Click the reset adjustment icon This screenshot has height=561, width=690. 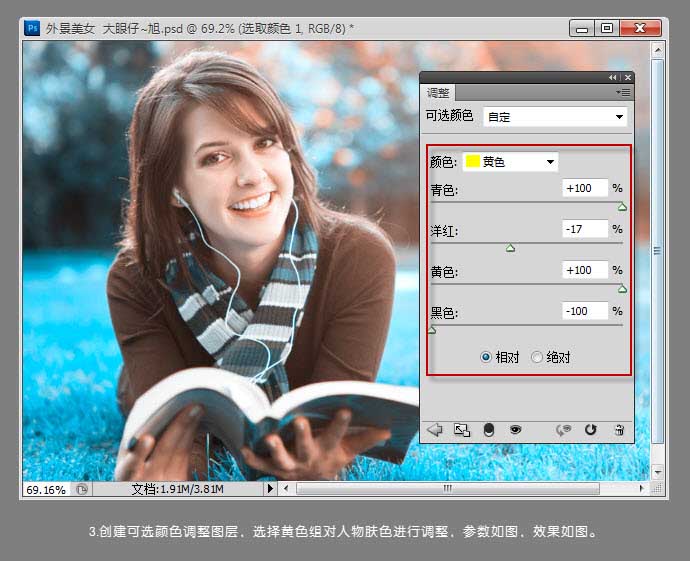pyautogui.click(x=591, y=429)
